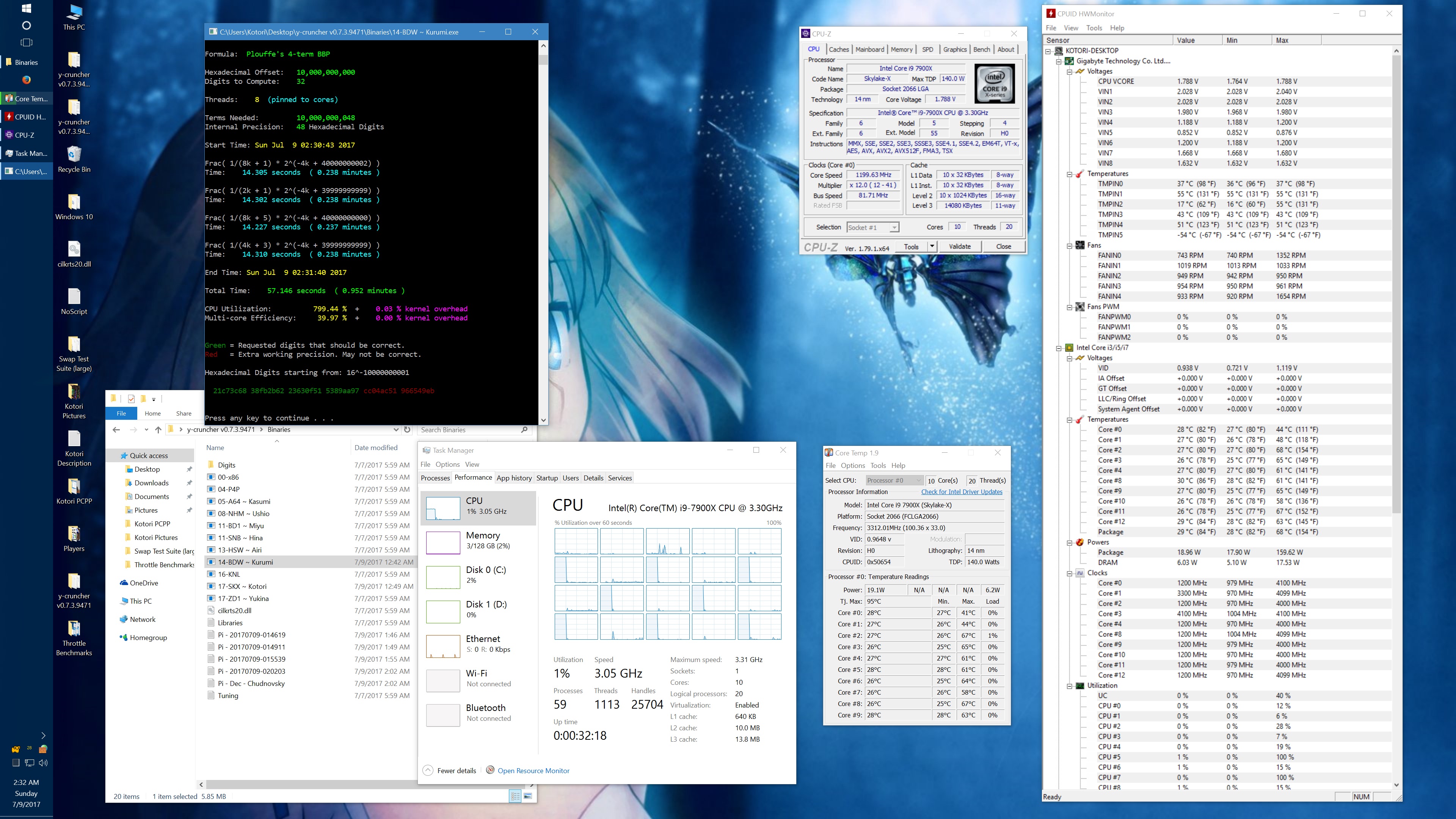Viewport: 1456px width, 819px height.
Task: Click the refresh icon in Explorer address bar
Action: (x=407, y=430)
